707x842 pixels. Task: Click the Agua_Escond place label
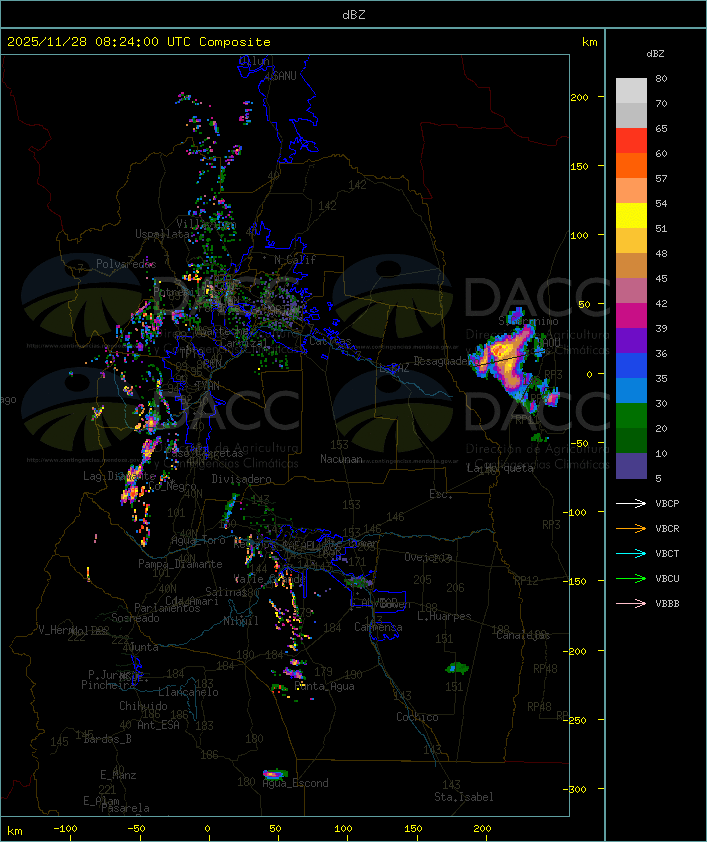(x=295, y=783)
